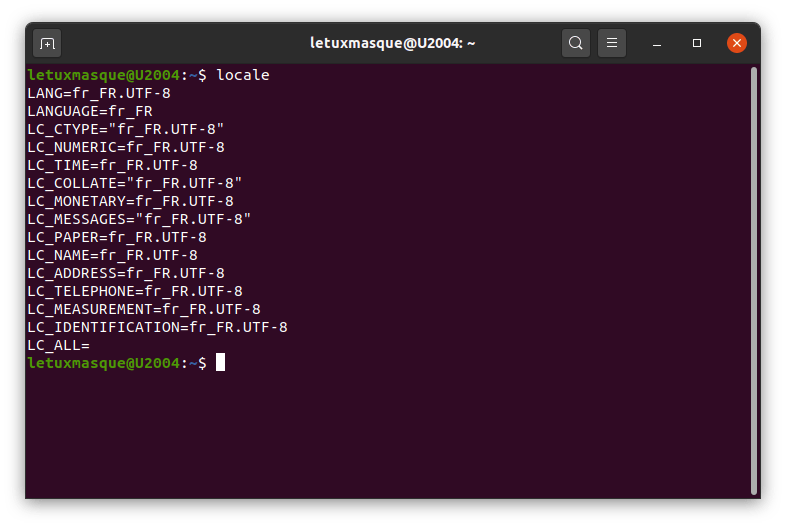Viewport: 786px width, 527px height.
Task: Click the LANGUAGE=fr_FR output line
Action: 90,111
